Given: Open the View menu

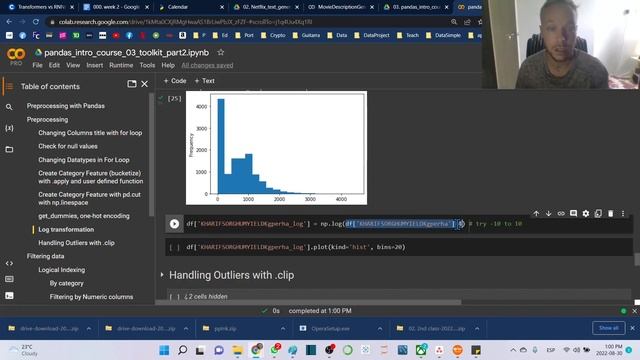Looking at the screenshot, I should 73,65.
